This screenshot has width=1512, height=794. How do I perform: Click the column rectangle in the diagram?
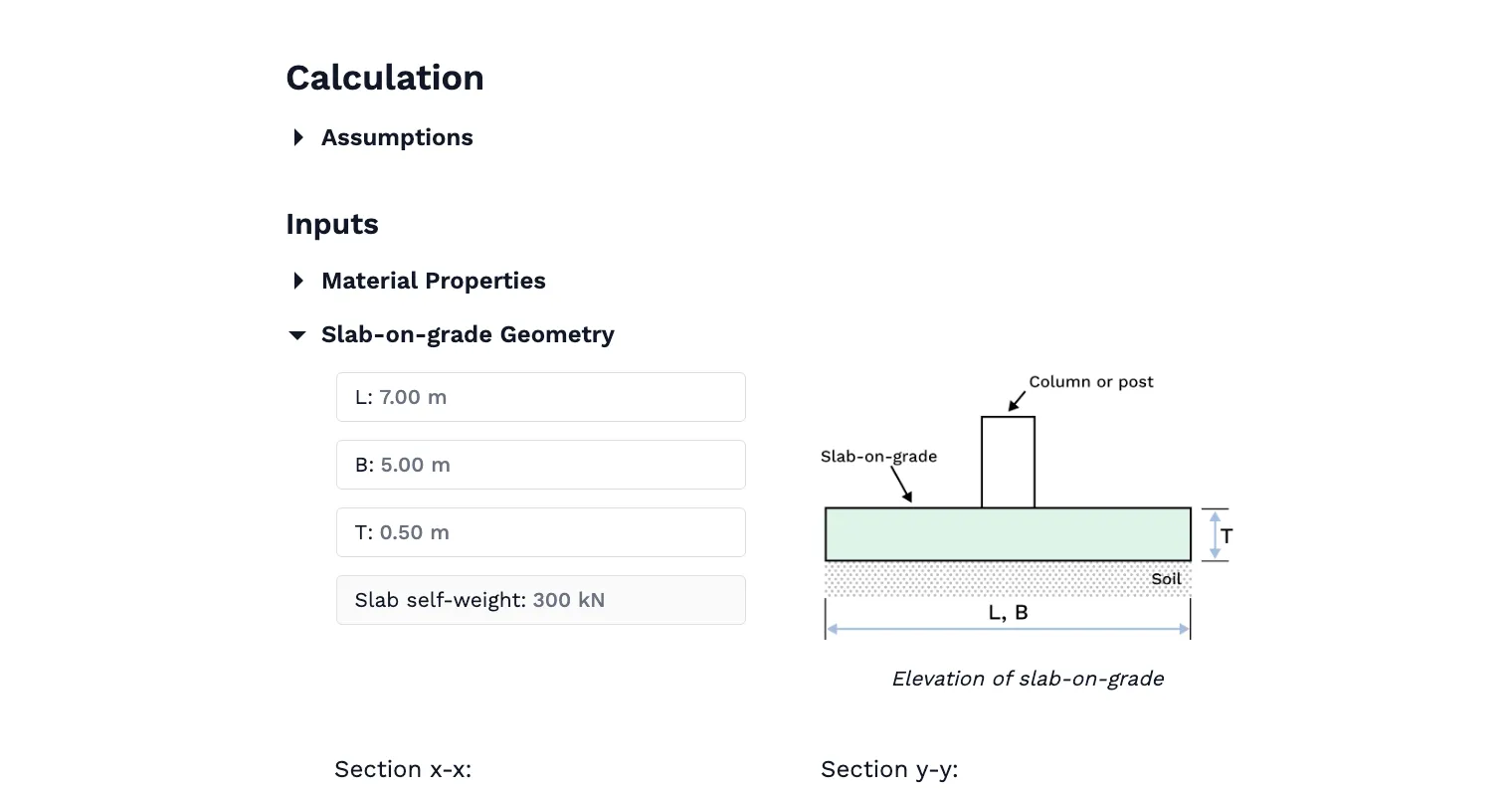(1008, 462)
